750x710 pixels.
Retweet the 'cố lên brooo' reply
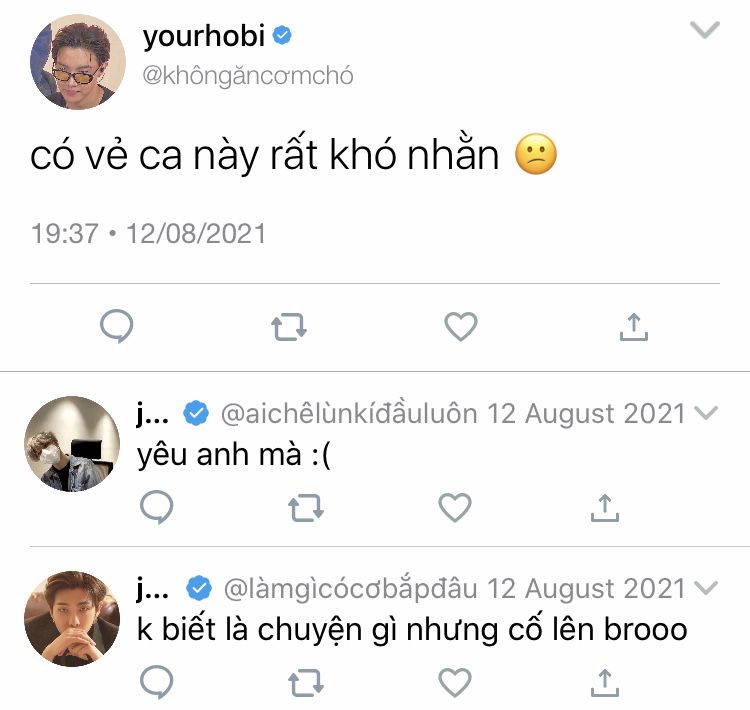[x=306, y=683]
